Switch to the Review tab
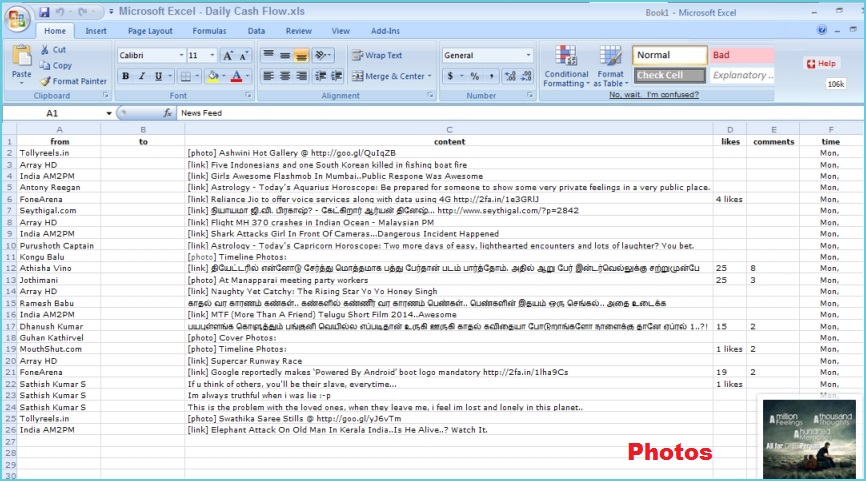This screenshot has height=481, width=866. coord(299,31)
